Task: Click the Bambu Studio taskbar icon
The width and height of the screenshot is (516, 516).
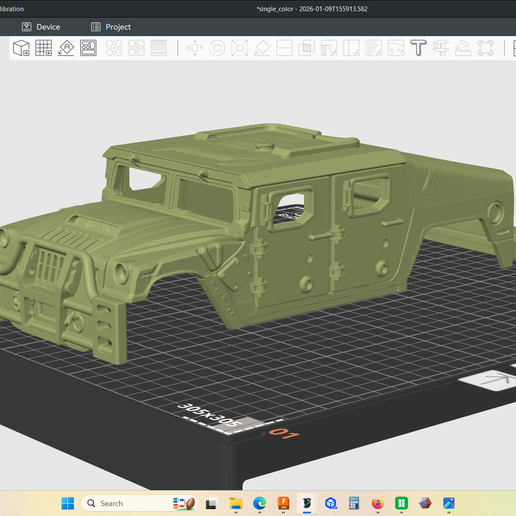Action: (x=307, y=503)
